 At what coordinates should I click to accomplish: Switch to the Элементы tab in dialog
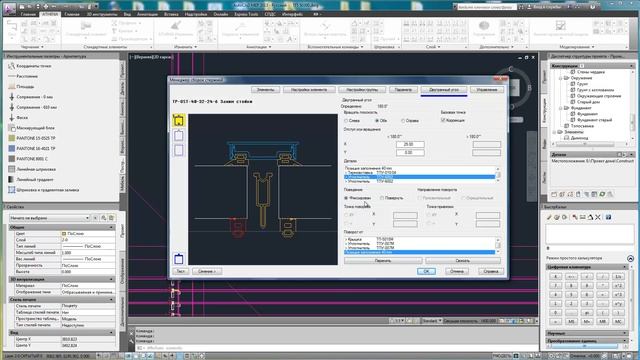click(265, 89)
